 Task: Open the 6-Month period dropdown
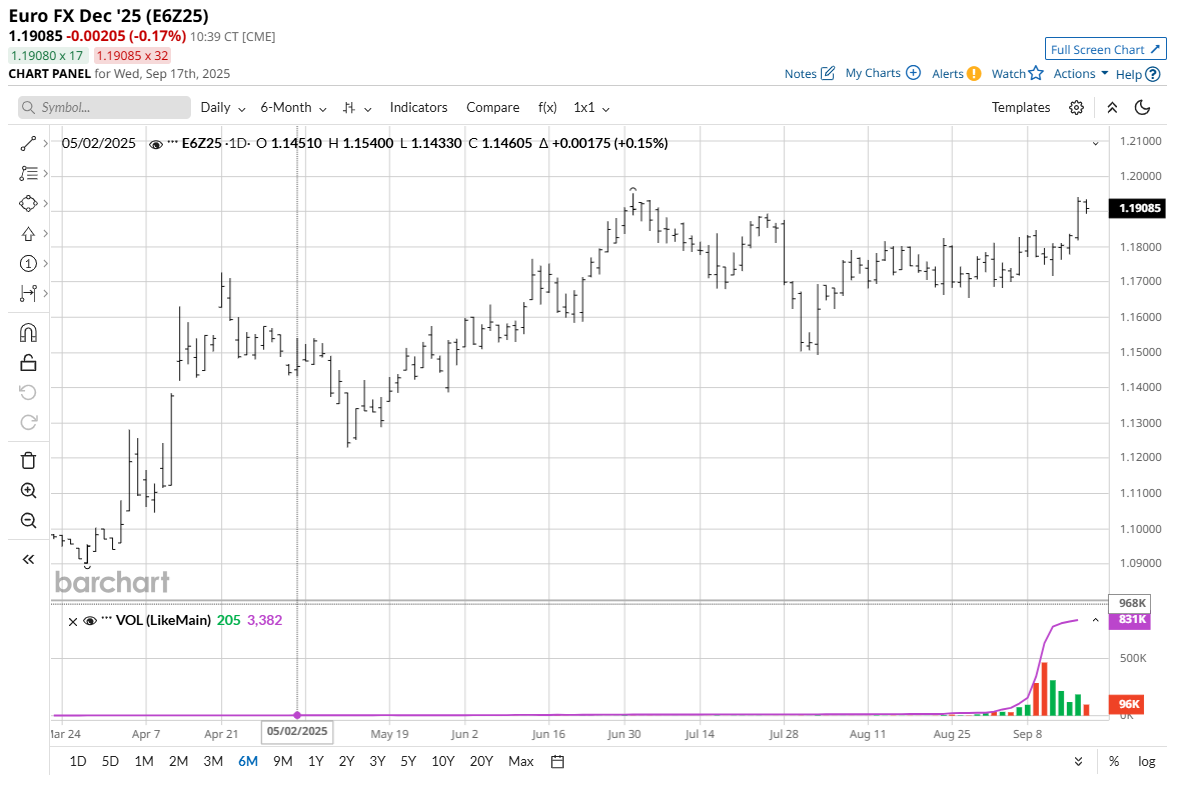click(294, 108)
